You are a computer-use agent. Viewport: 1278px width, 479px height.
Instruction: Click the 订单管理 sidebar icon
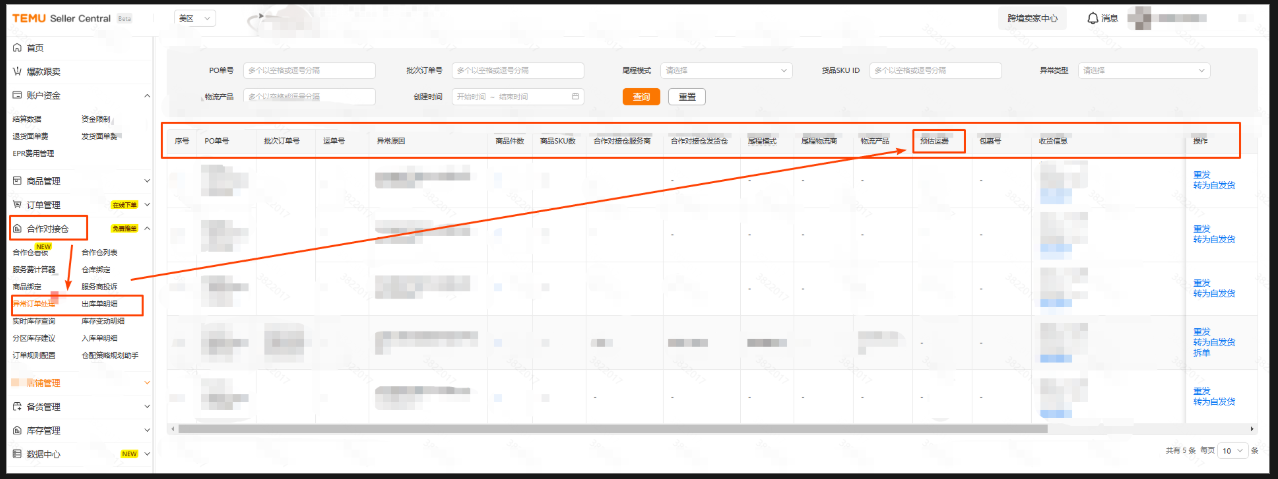click(17, 205)
